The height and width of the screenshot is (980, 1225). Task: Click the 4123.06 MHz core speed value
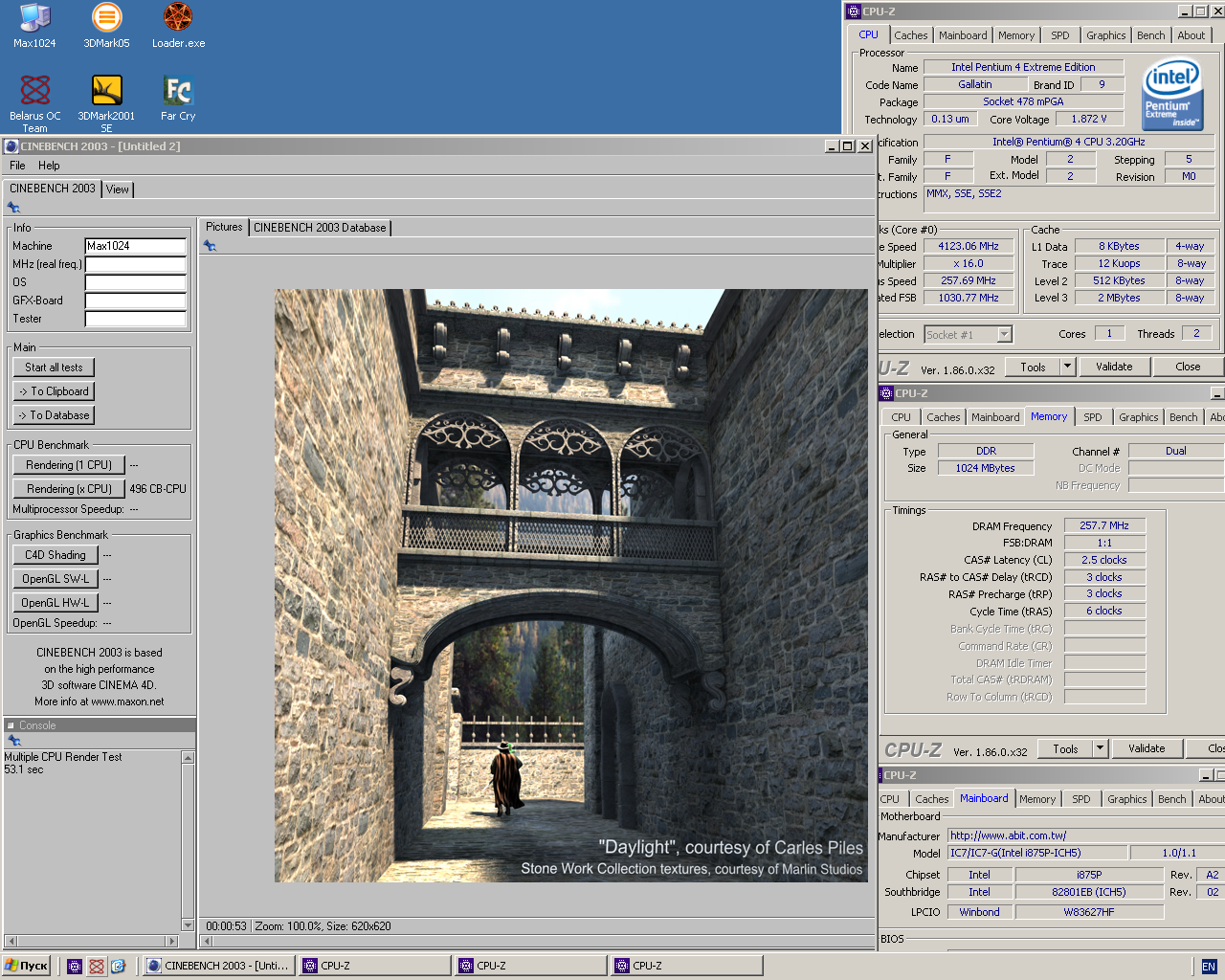969,246
